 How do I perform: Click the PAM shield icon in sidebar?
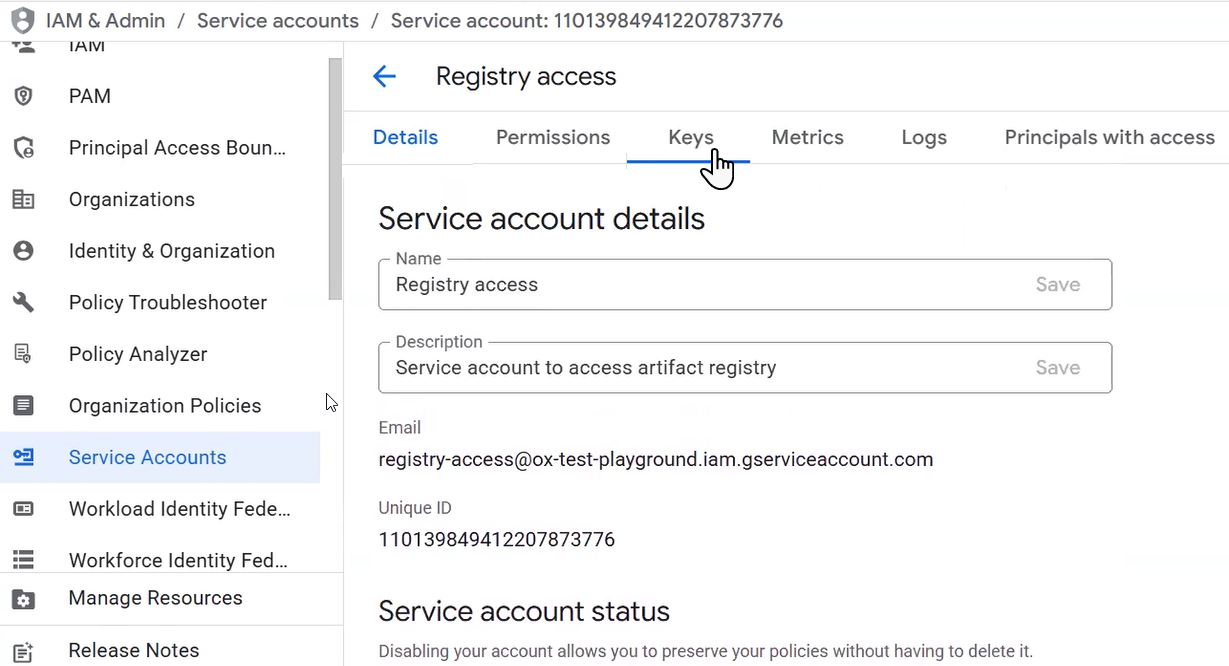(x=23, y=96)
